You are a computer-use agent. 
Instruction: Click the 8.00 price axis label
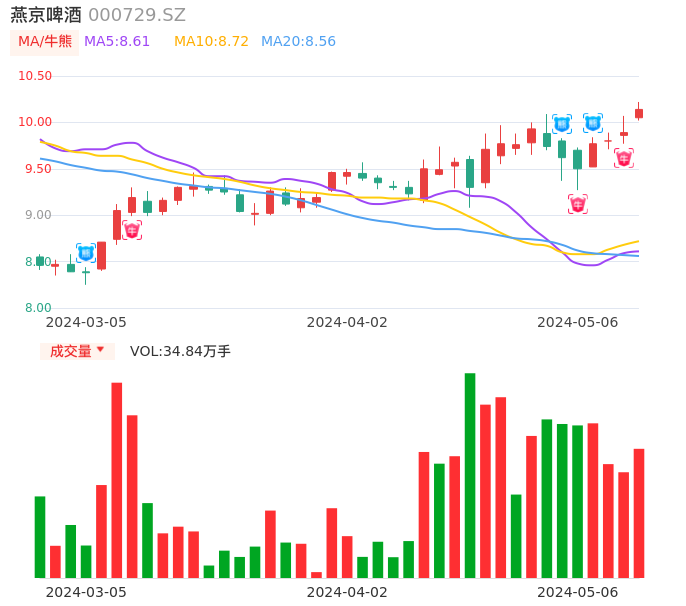tap(38, 308)
